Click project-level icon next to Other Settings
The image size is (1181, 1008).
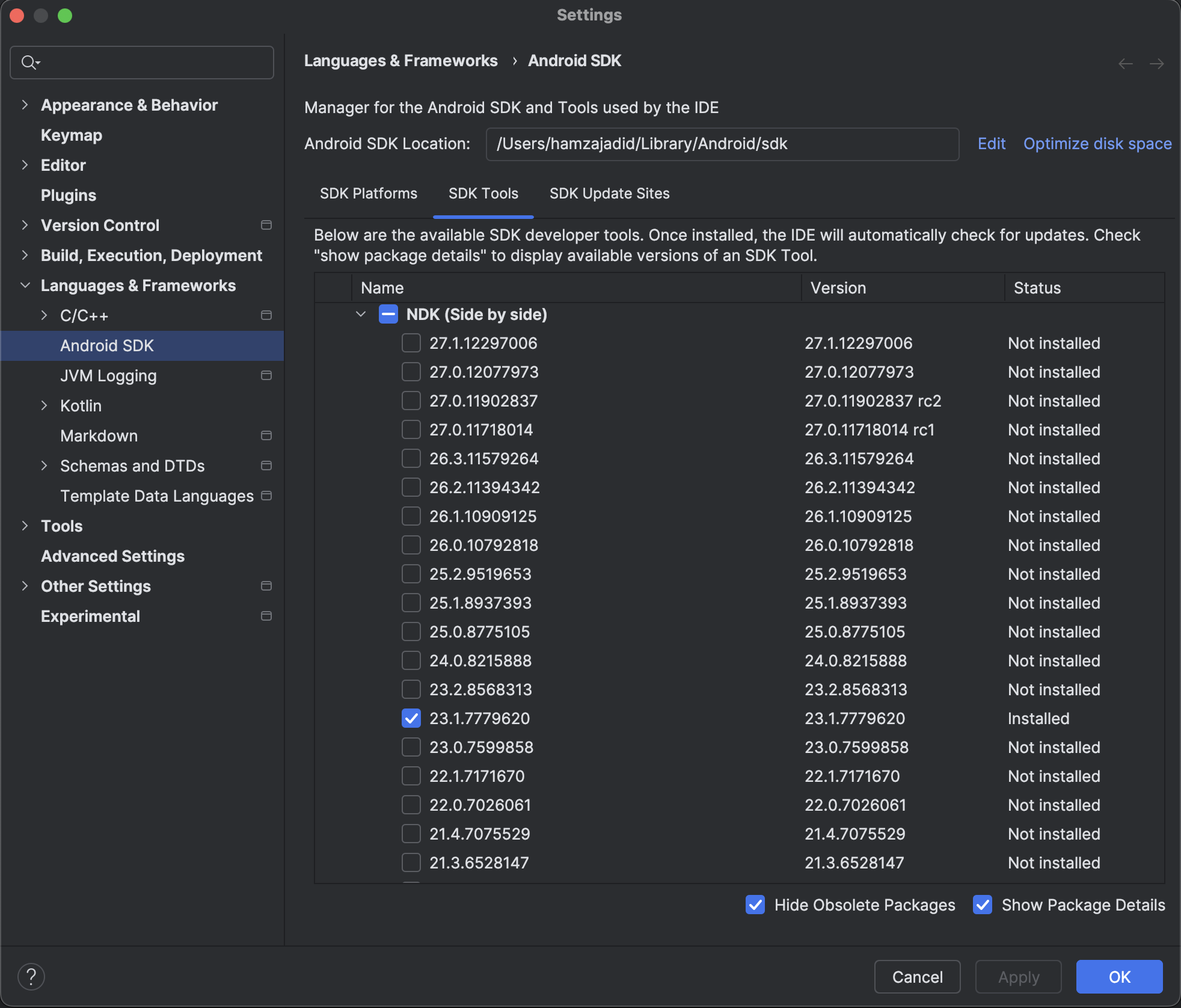tap(266, 586)
